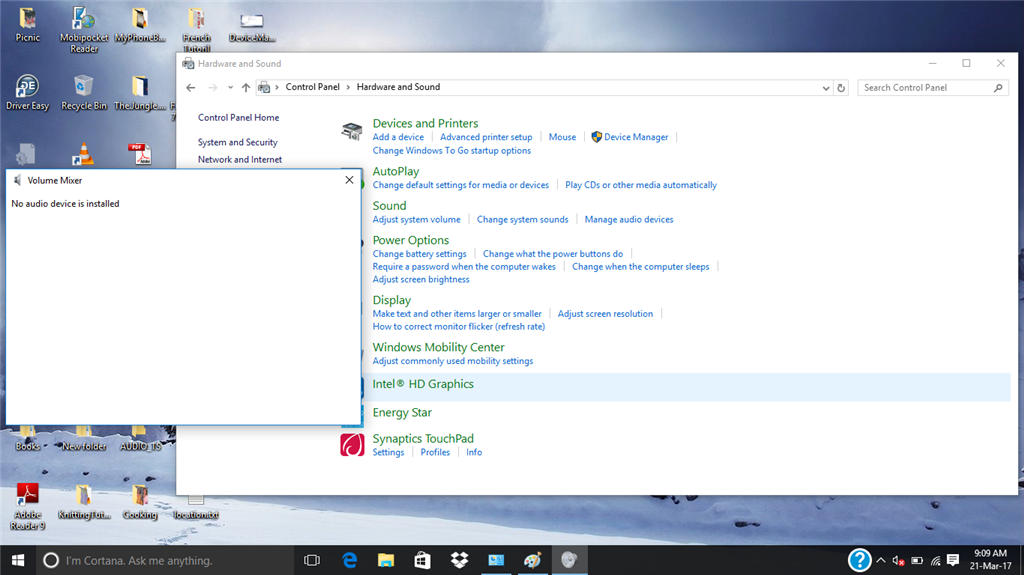1024x575 pixels.
Task: Click Manage audio devices
Action: pyautogui.click(x=629, y=220)
